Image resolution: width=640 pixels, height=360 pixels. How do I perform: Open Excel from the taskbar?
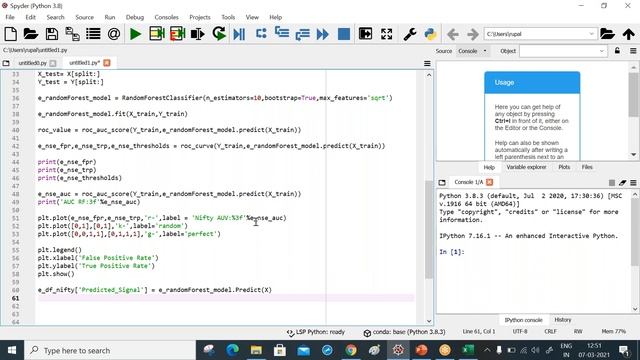468,350
